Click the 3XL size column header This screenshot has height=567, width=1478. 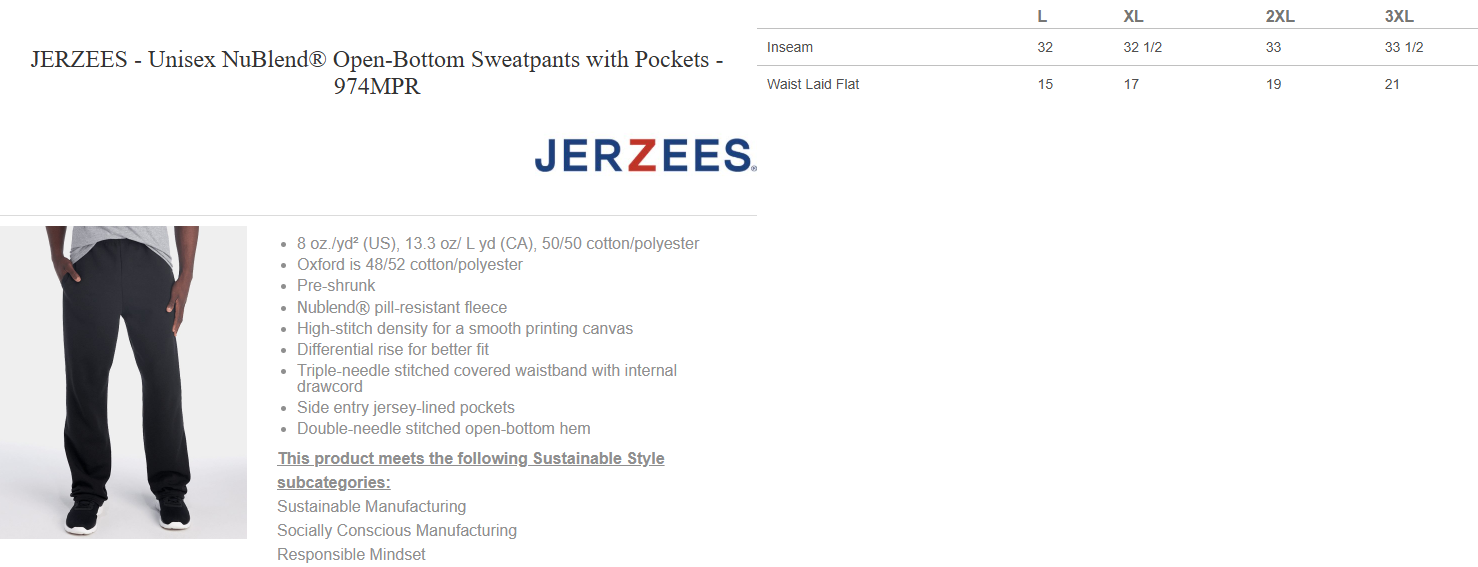(x=1399, y=17)
